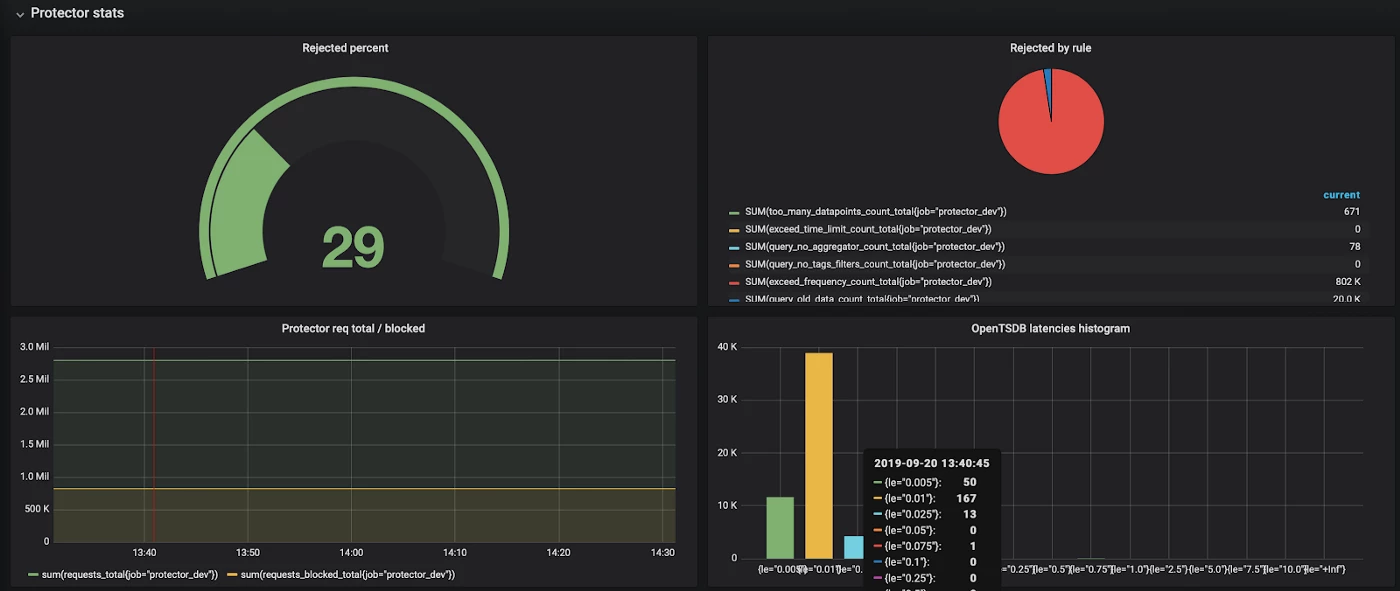The image size is (1400, 591).
Task: Open green color swatch of too_many_datapoints series
Action: point(734,213)
